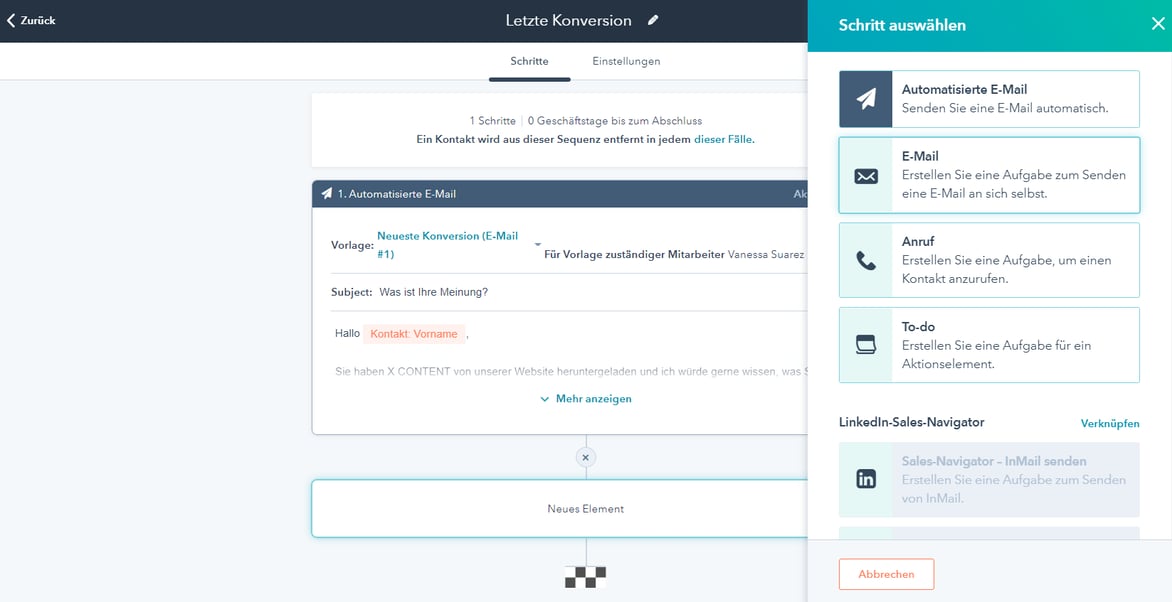Remove step with the circled X icon

coord(586,457)
